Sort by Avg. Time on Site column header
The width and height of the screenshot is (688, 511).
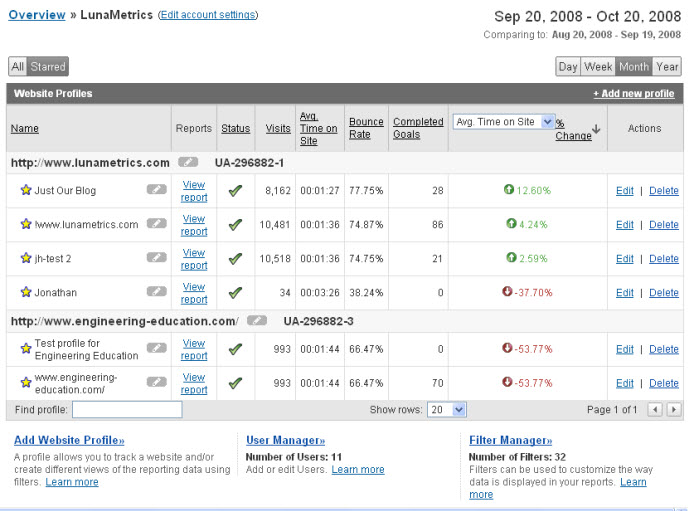click(319, 128)
